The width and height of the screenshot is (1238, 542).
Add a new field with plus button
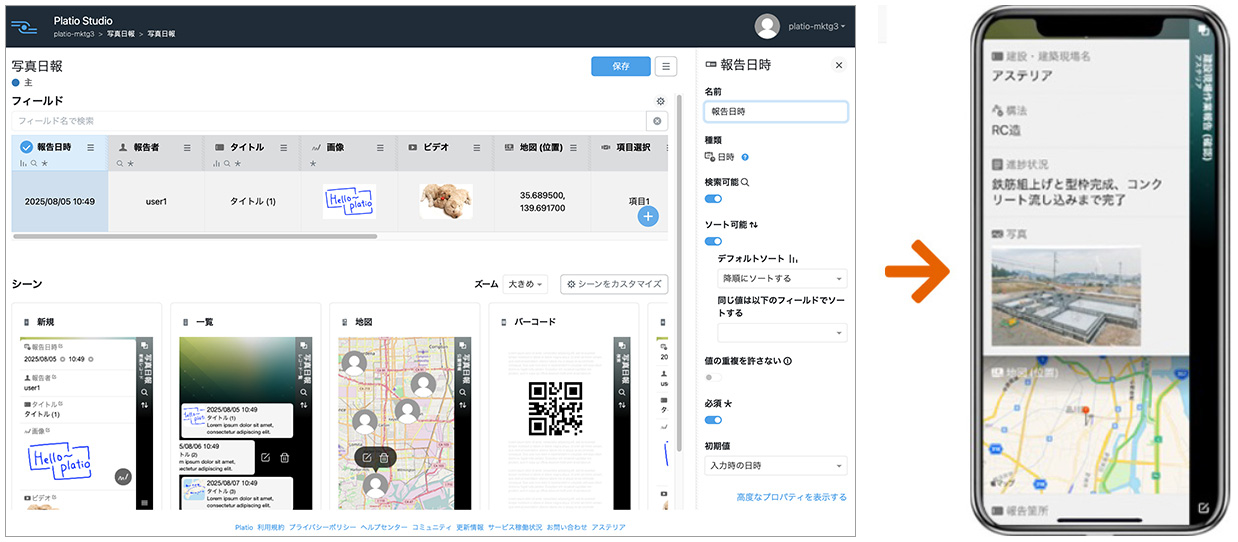pos(648,216)
